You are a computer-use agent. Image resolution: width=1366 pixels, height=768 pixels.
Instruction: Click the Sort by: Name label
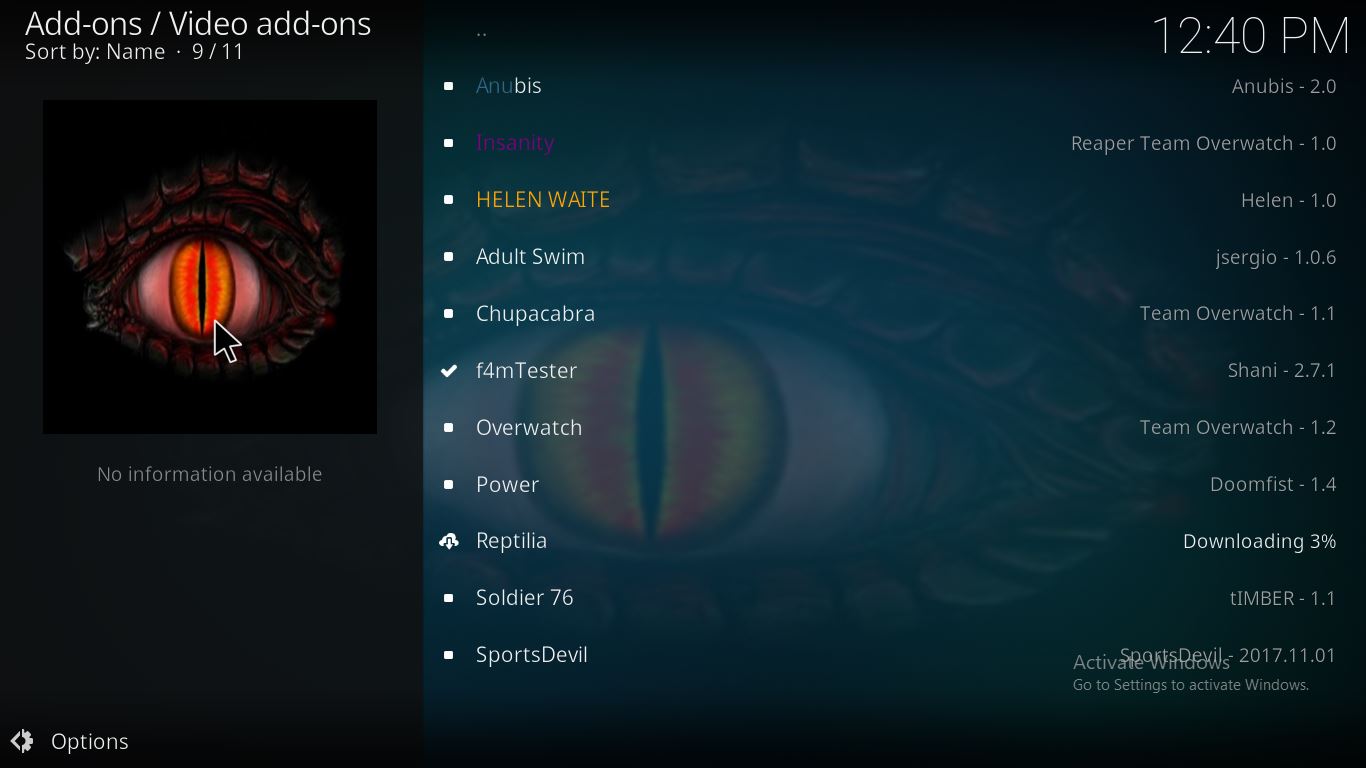(95, 52)
